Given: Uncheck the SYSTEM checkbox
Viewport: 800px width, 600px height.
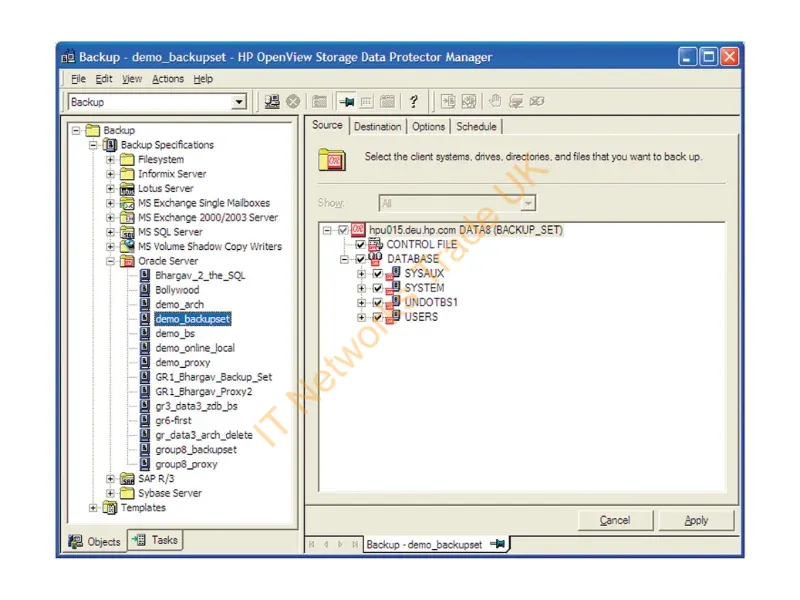Looking at the screenshot, I should pos(378,288).
